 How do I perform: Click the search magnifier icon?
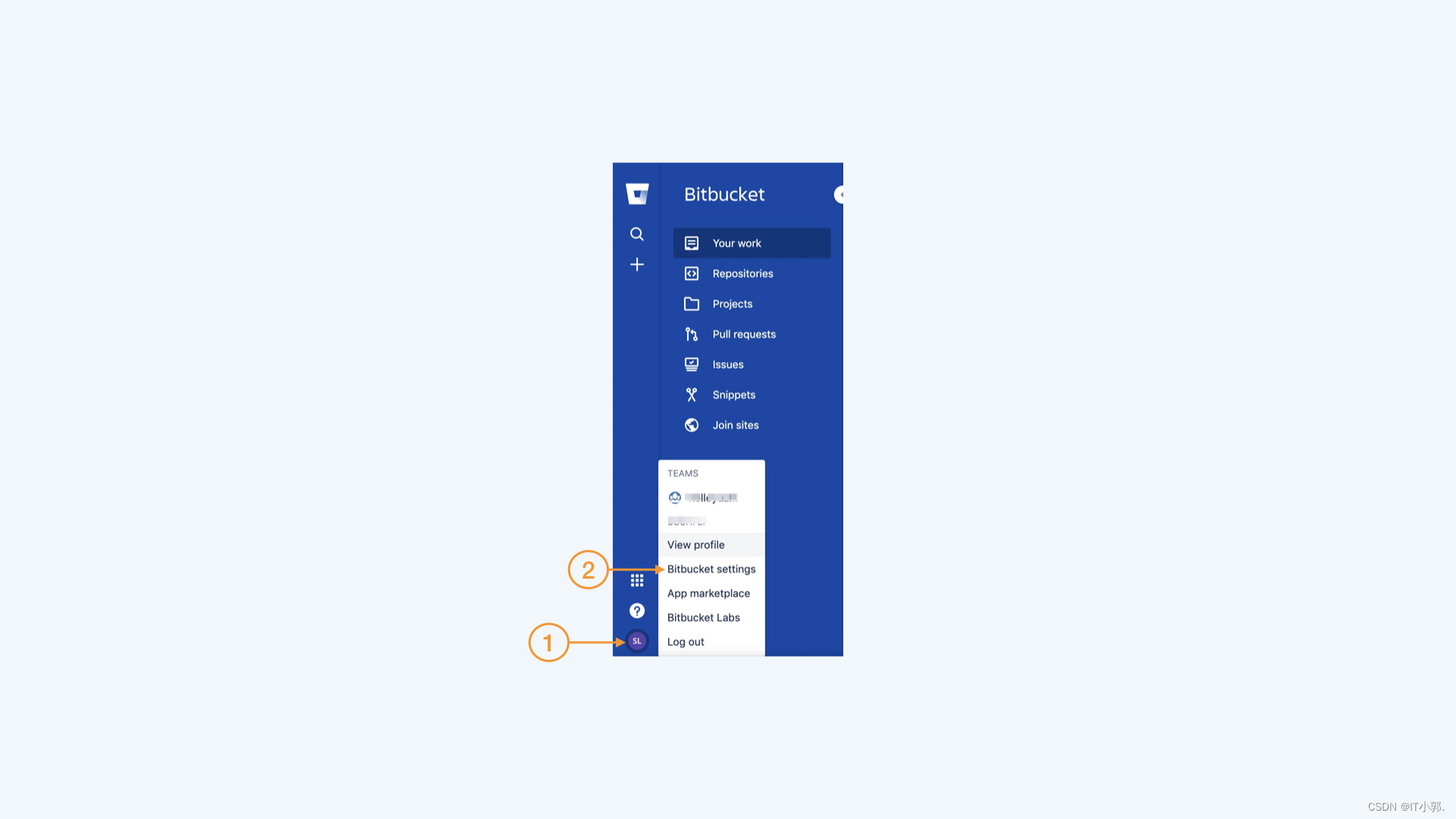tap(637, 234)
